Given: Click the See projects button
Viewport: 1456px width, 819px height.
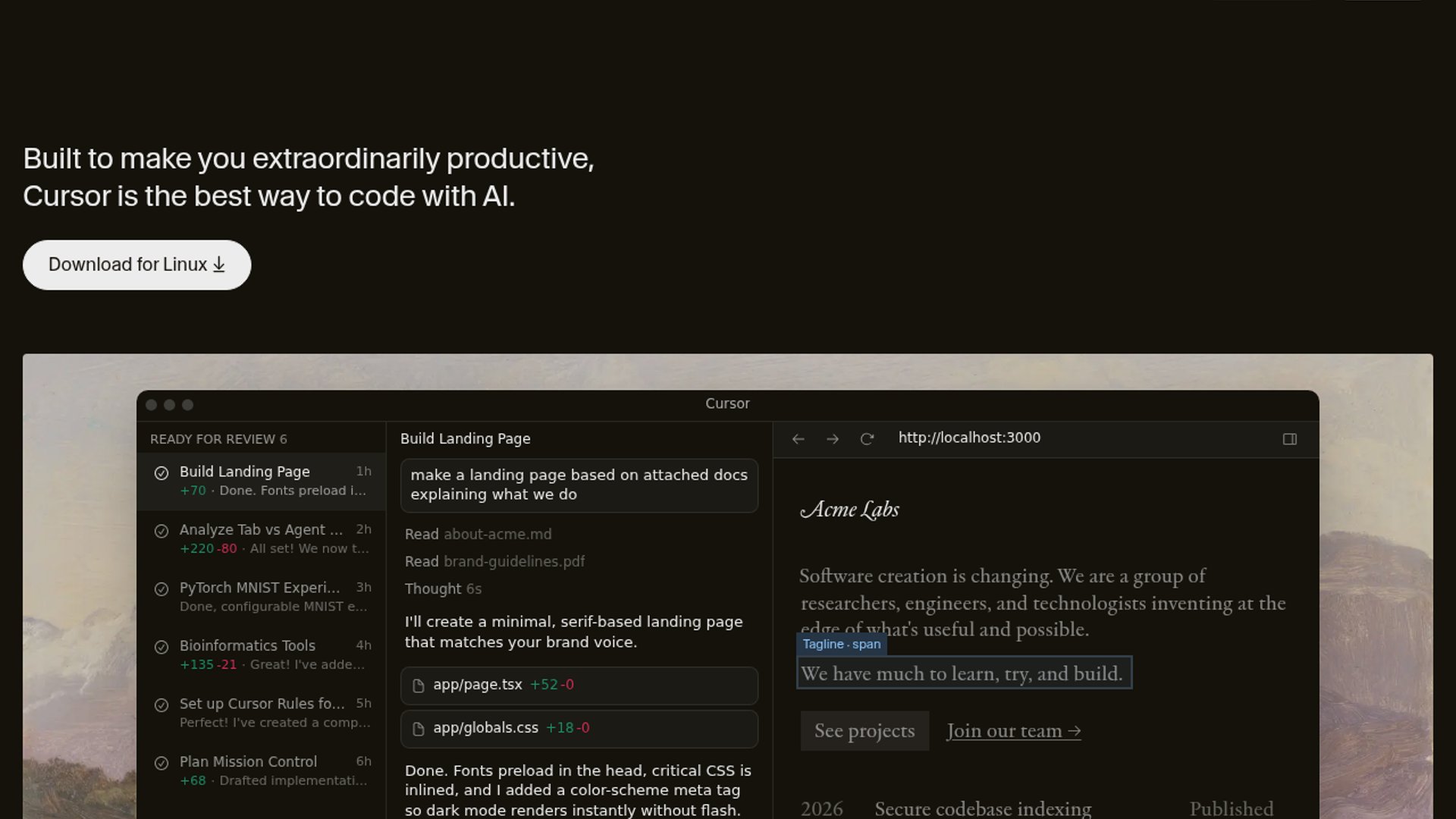Looking at the screenshot, I should coord(864,731).
